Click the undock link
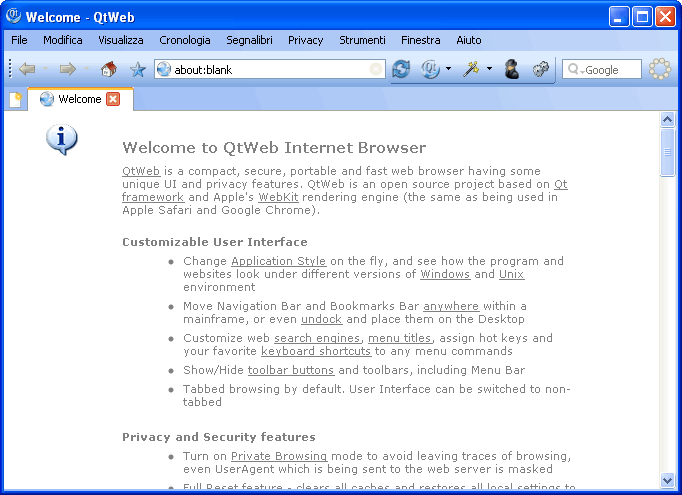This screenshot has height=495, width=682. click(321, 319)
